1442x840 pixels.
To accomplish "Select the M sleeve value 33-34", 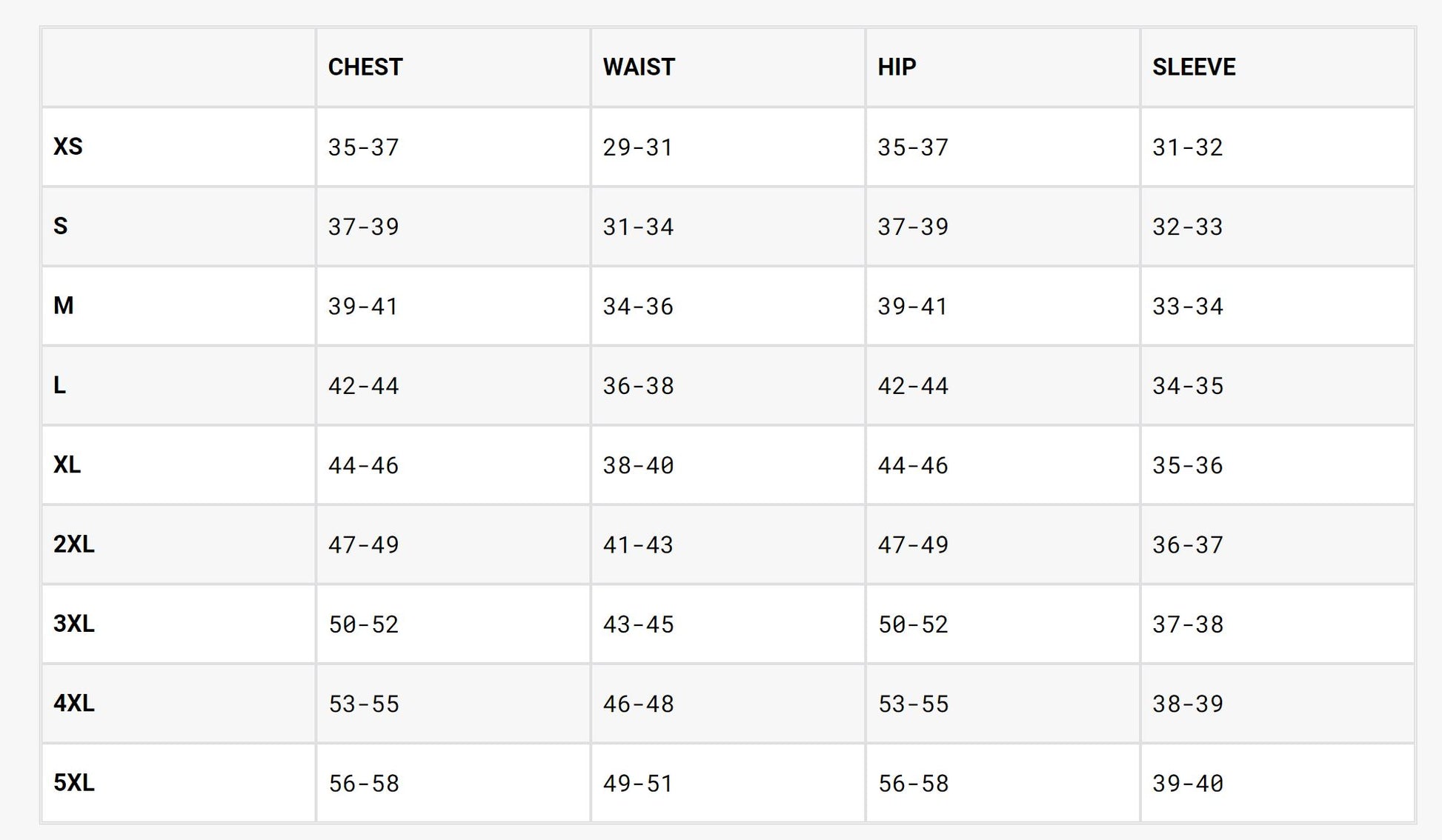I will pyautogui.click(x=1188, y=306).
